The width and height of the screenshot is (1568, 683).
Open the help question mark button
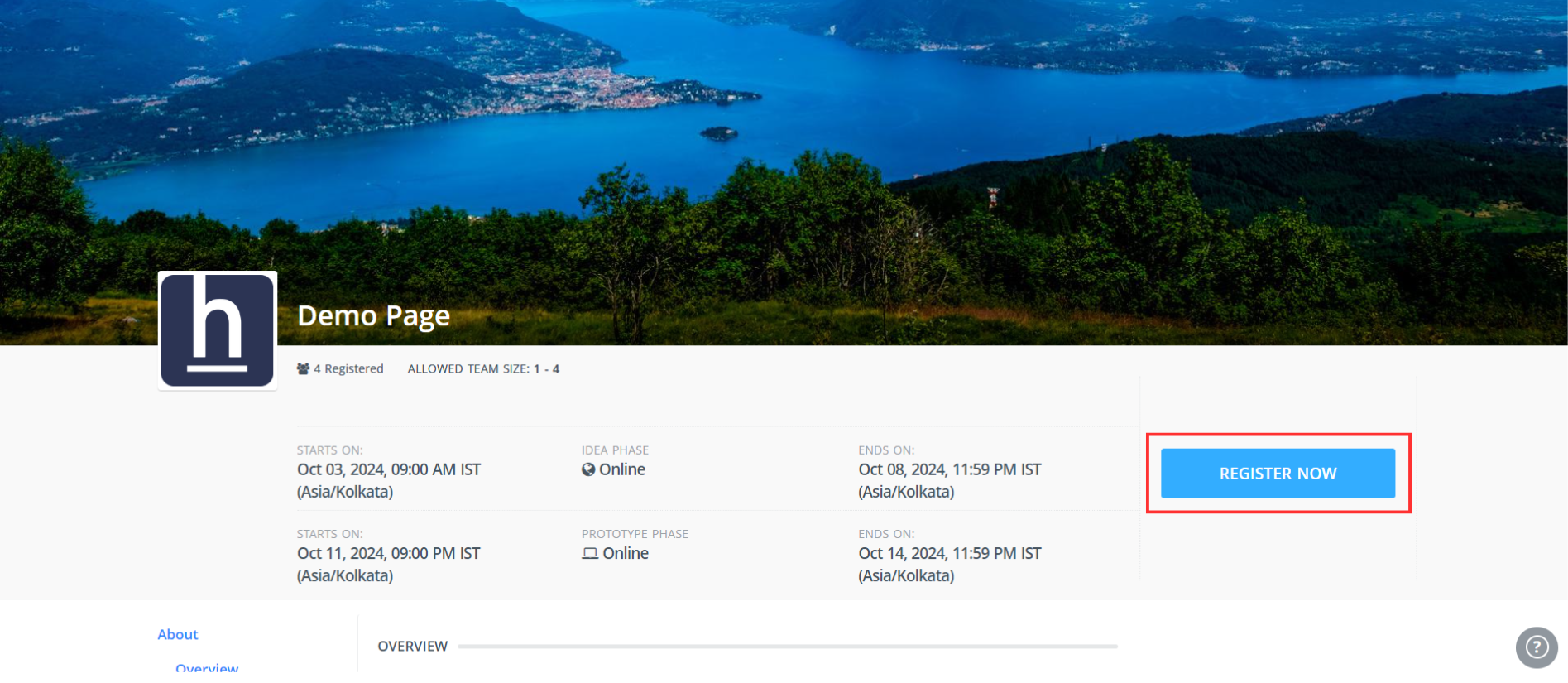1536,647
